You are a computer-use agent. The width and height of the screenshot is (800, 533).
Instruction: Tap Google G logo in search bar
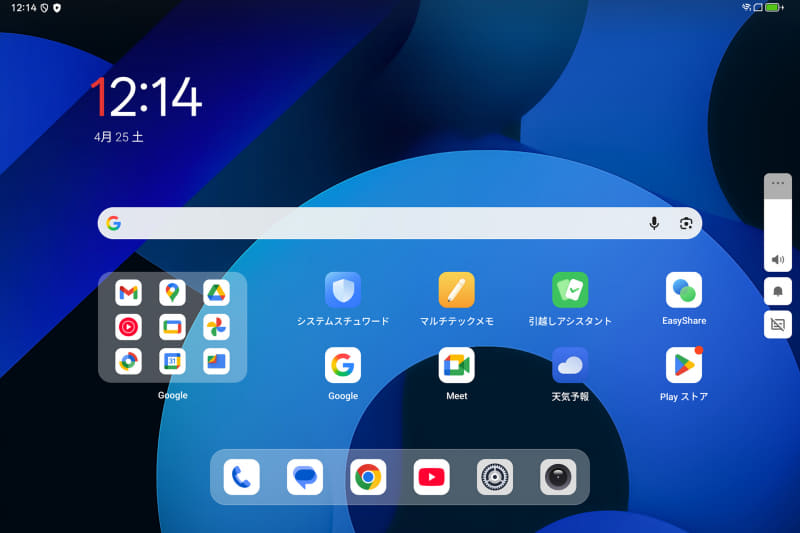pyautogui.click(x=114, y=223)
